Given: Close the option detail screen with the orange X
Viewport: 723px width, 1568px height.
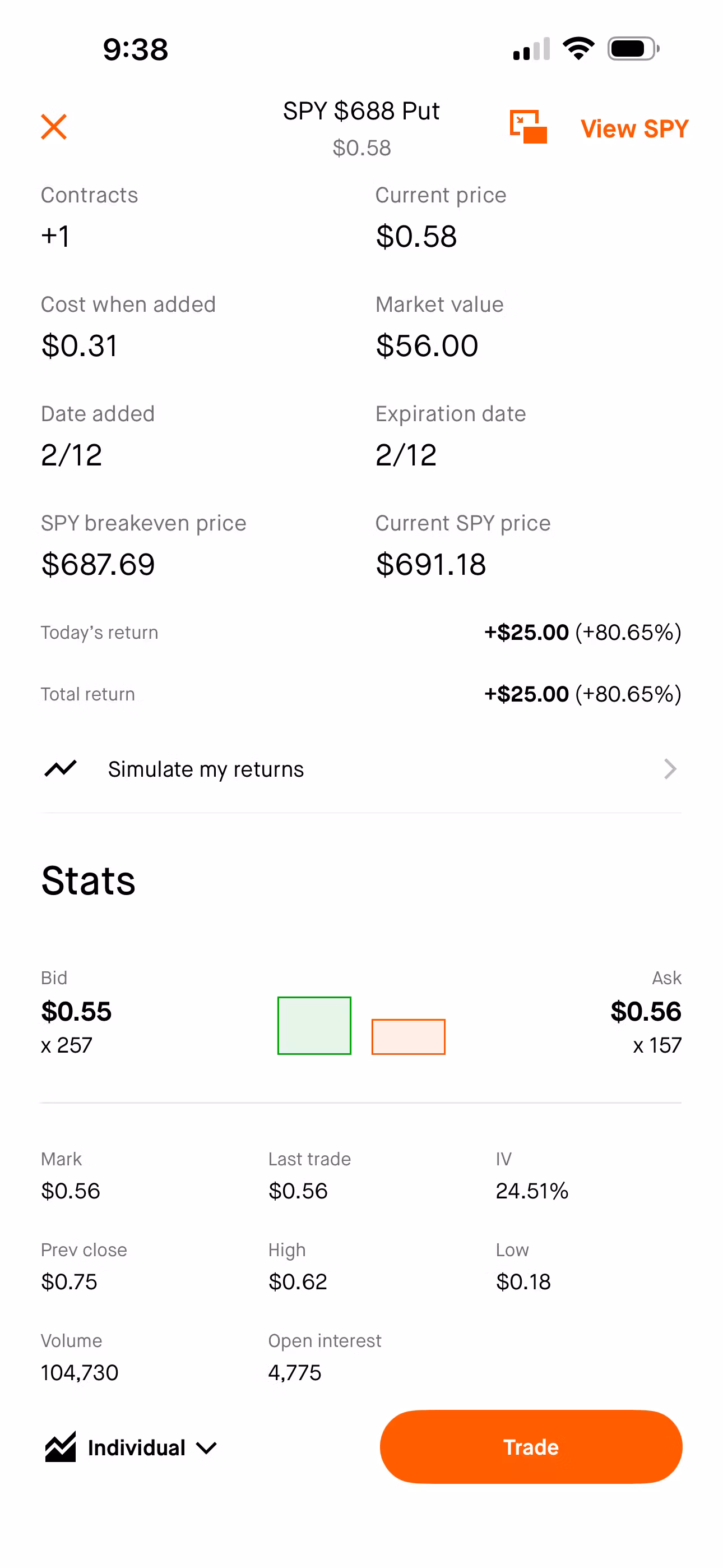Looking at the screenshot, I should click(54, 127).
